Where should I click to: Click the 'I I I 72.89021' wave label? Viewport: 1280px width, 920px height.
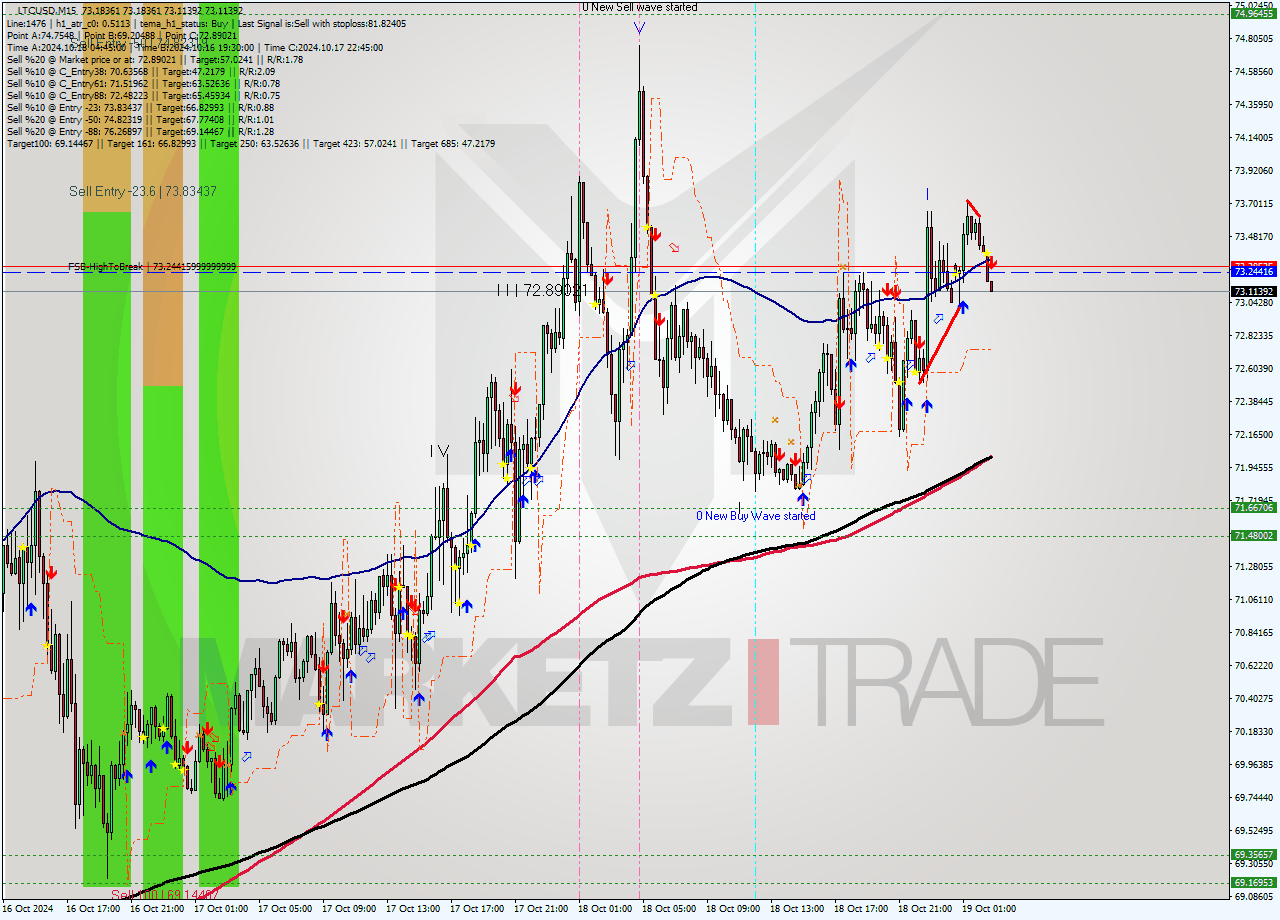(541, 290)
